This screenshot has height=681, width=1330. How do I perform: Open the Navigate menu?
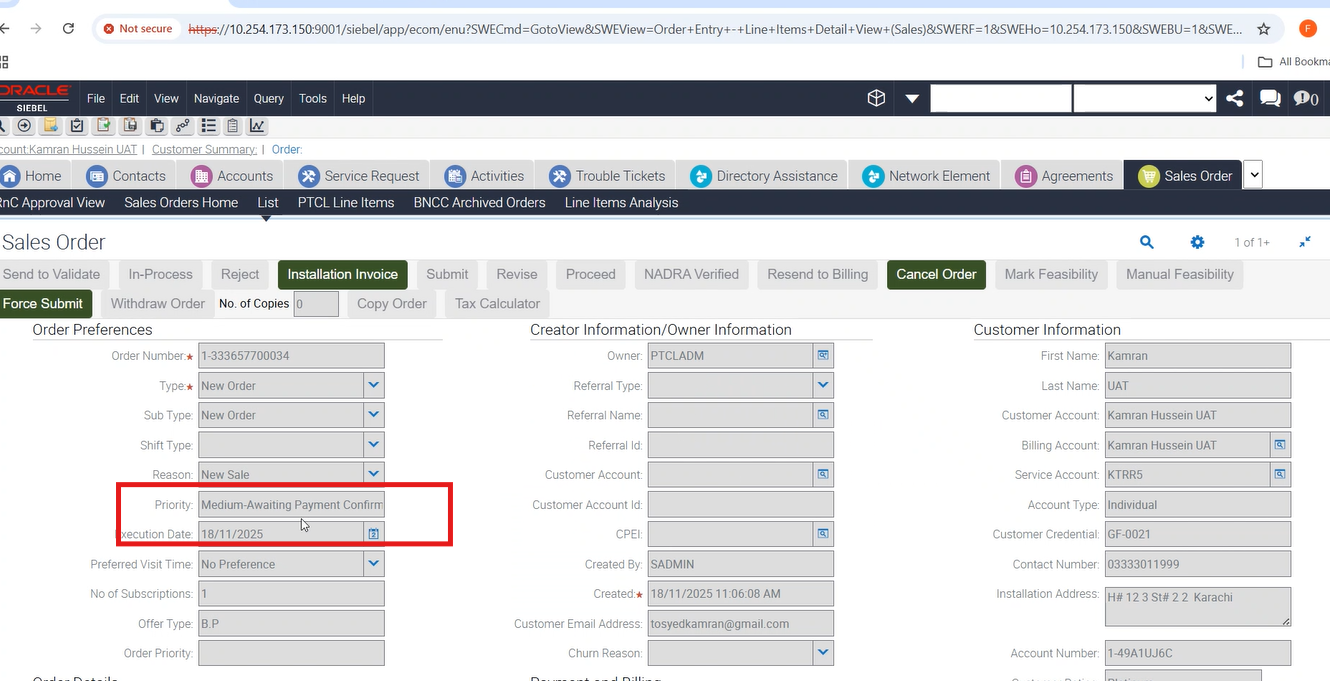coord(216,98)
